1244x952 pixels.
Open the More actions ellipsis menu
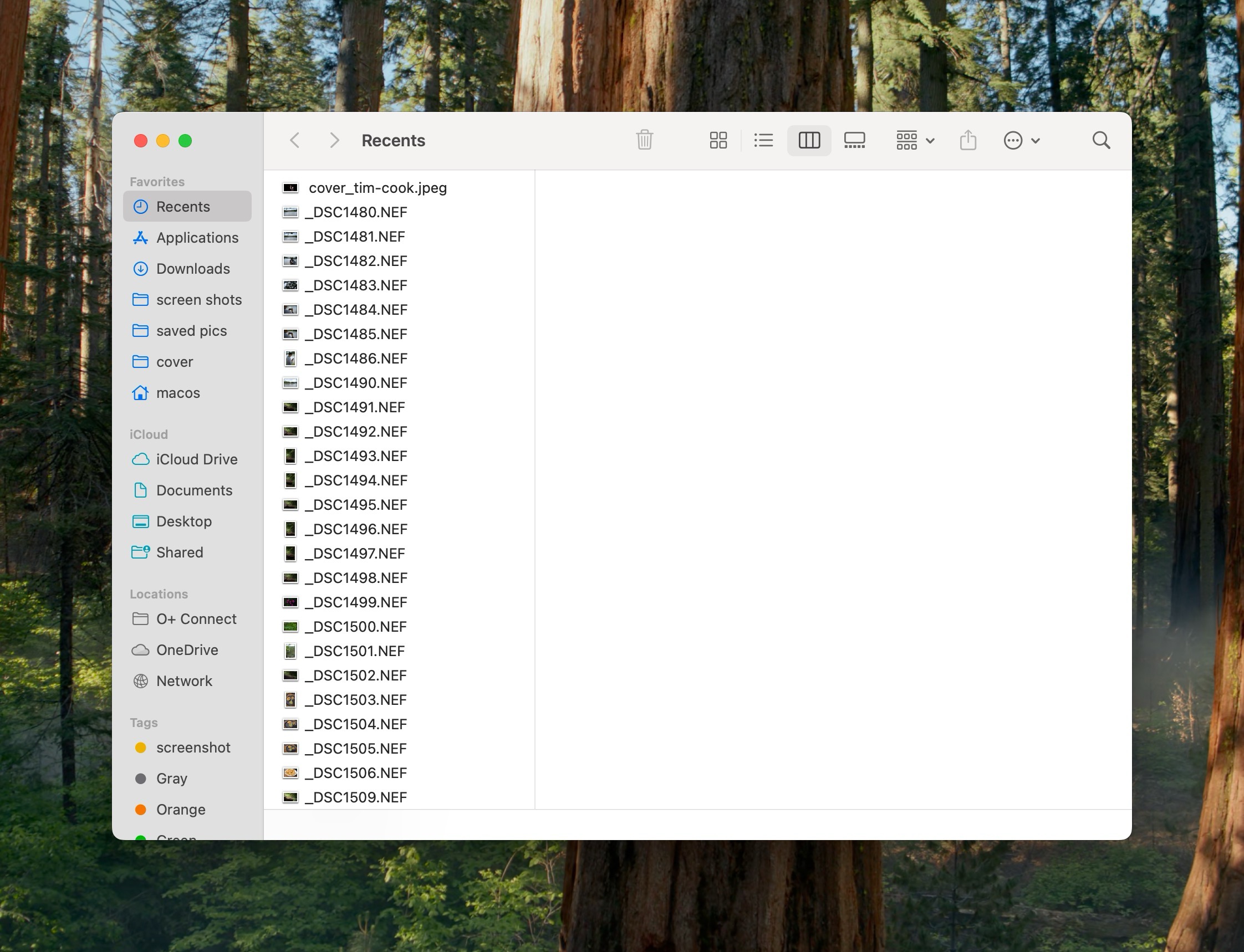[1021, 140]
